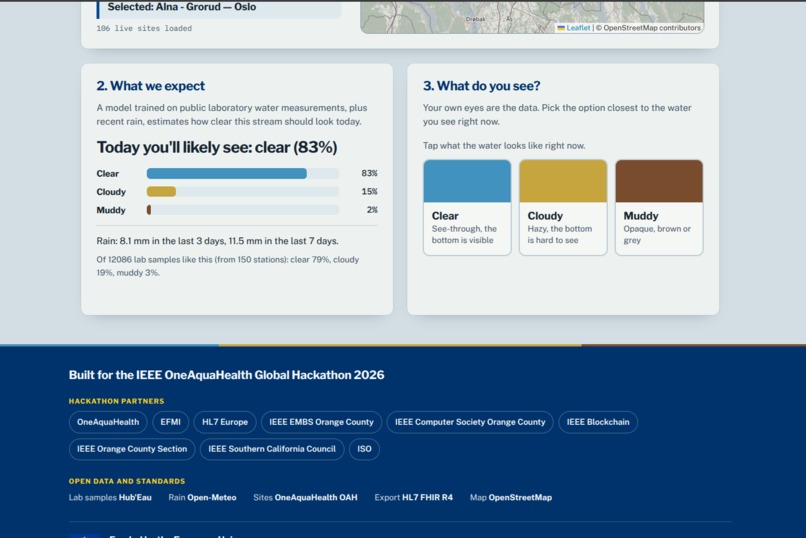Open IEEE Computer Society Orange County chip
The width and height of the screenshot is (806, 538).
pyautogui.click(x=470, y=422)
